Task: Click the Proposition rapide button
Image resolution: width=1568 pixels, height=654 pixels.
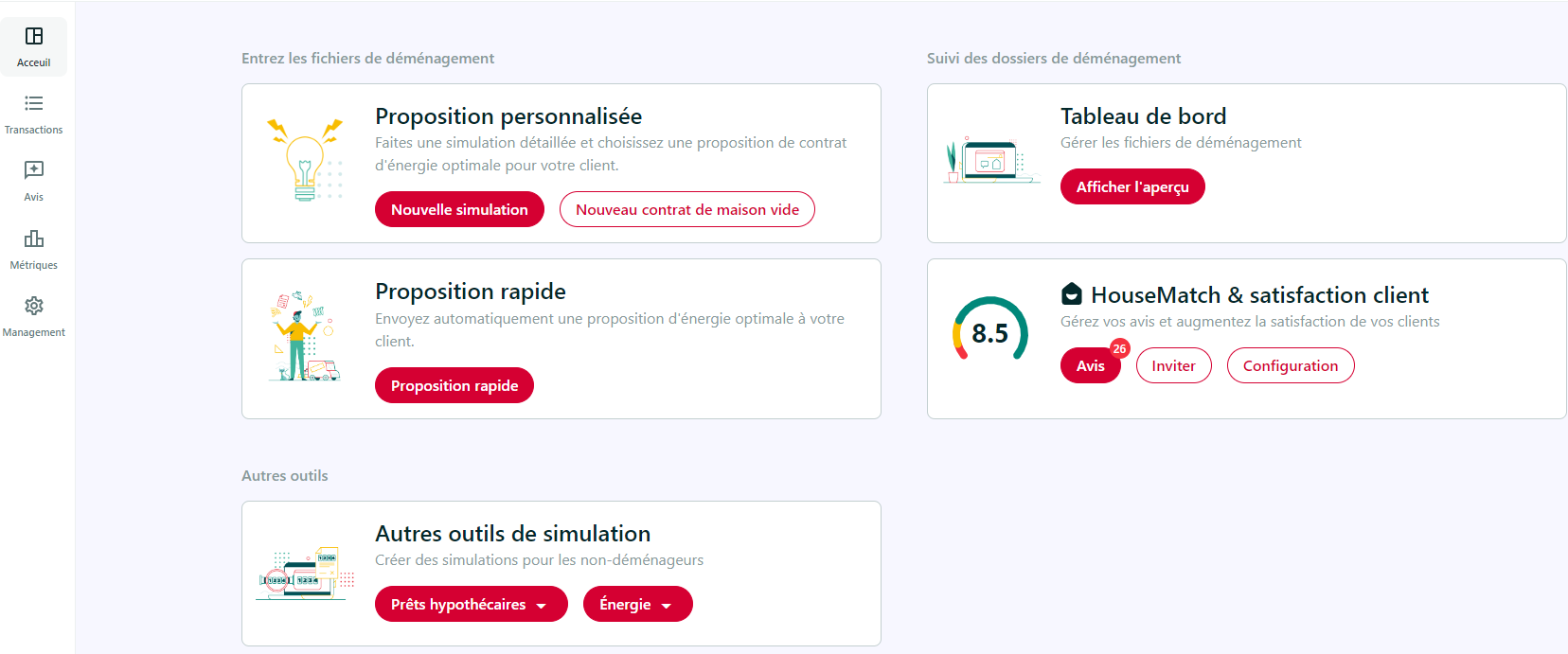Action: pos(454,385)
